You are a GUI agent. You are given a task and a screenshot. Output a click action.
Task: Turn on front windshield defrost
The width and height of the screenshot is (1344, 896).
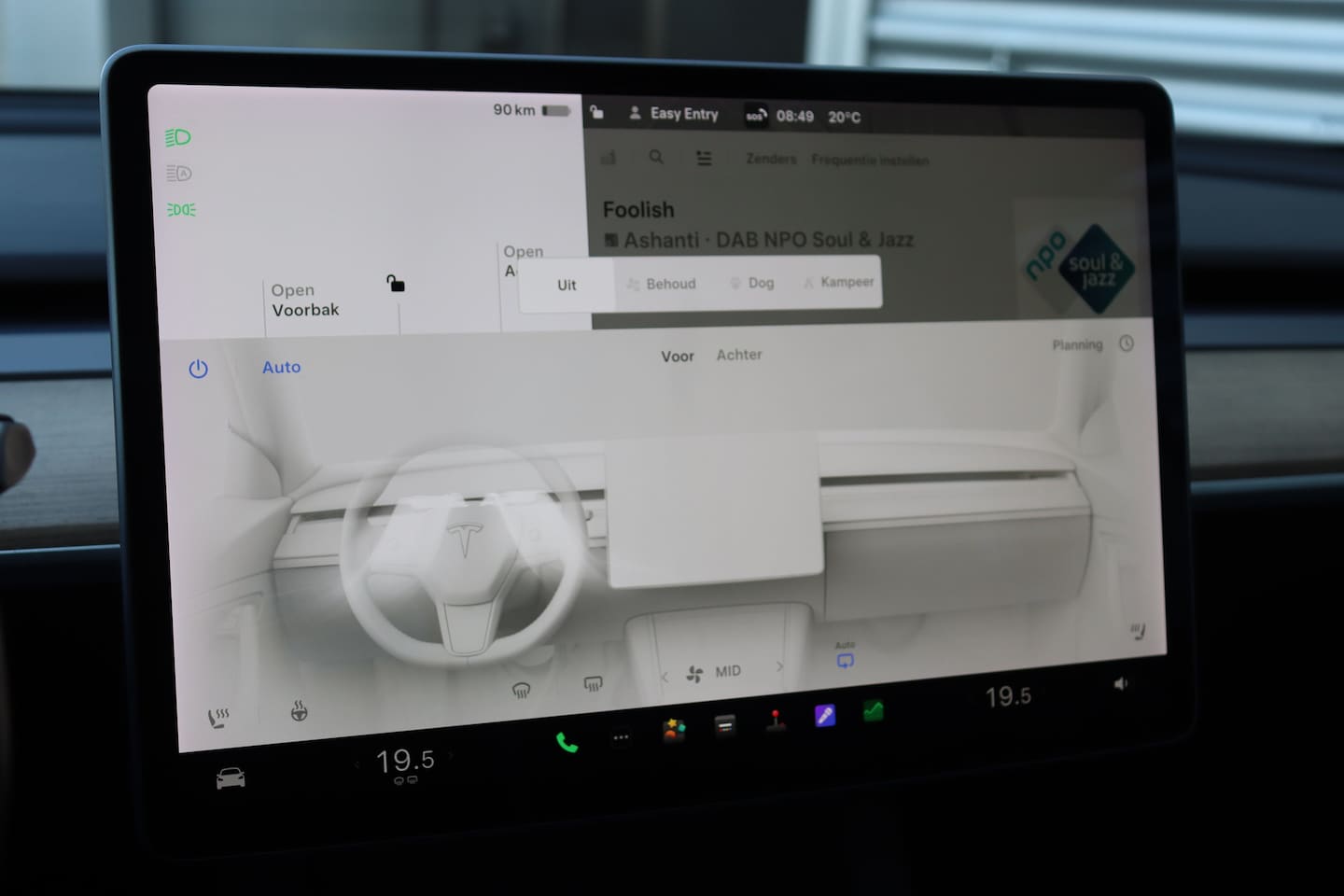click(x=522, y=691)
